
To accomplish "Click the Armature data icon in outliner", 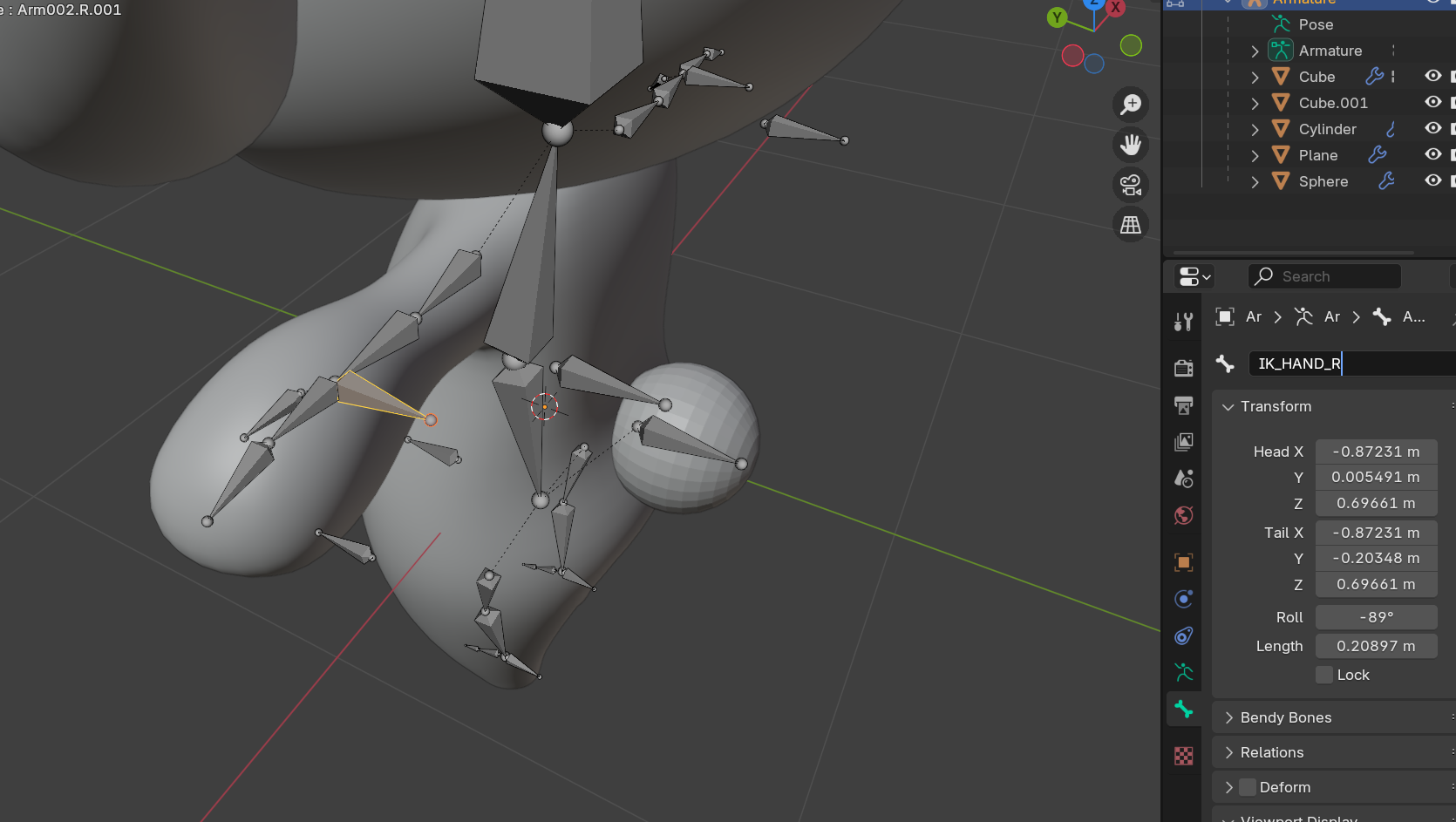I will pyautogui.click(x=1281, y=51).
